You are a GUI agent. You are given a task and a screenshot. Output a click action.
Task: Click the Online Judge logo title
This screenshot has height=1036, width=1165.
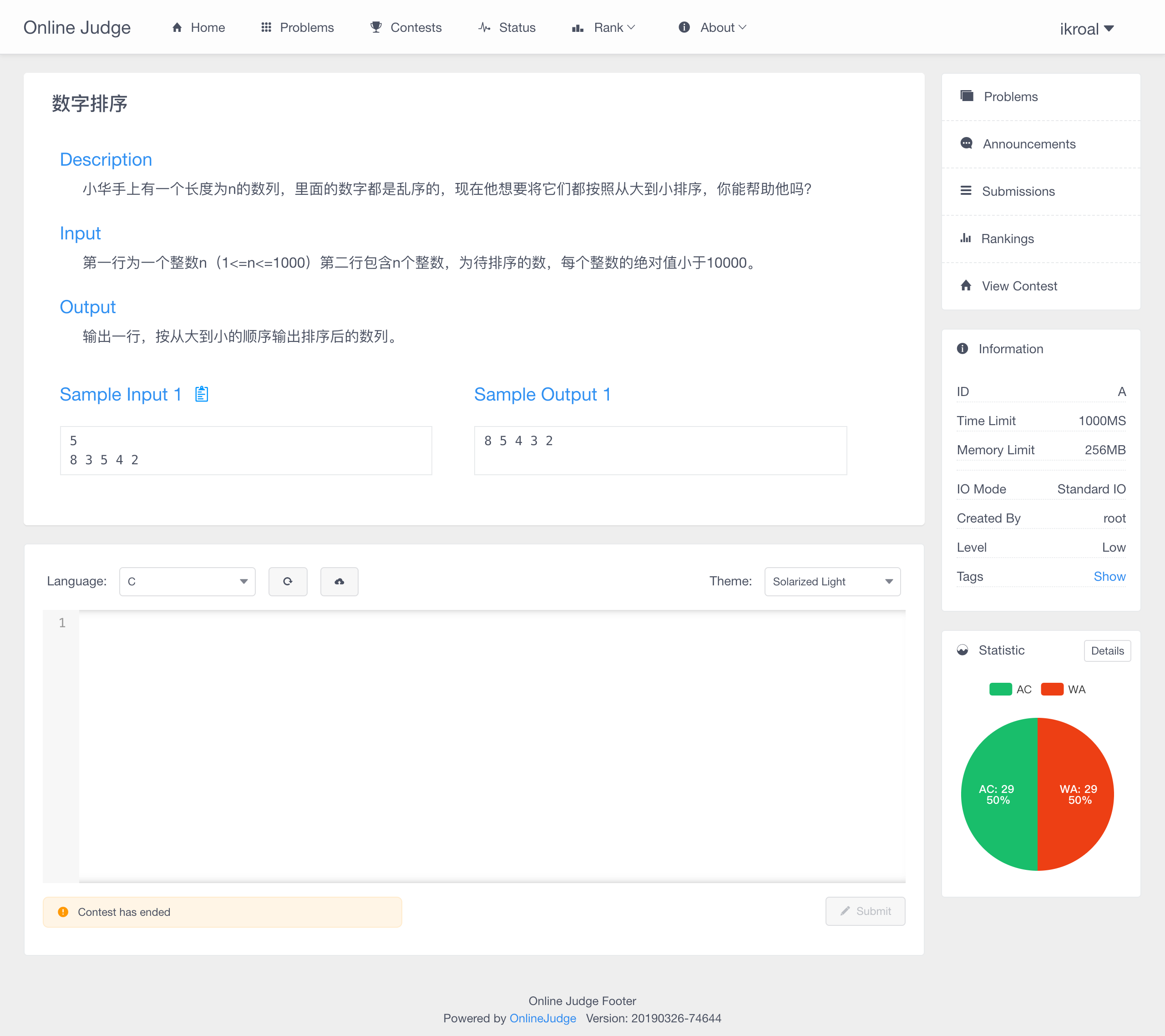pos(77,27)
